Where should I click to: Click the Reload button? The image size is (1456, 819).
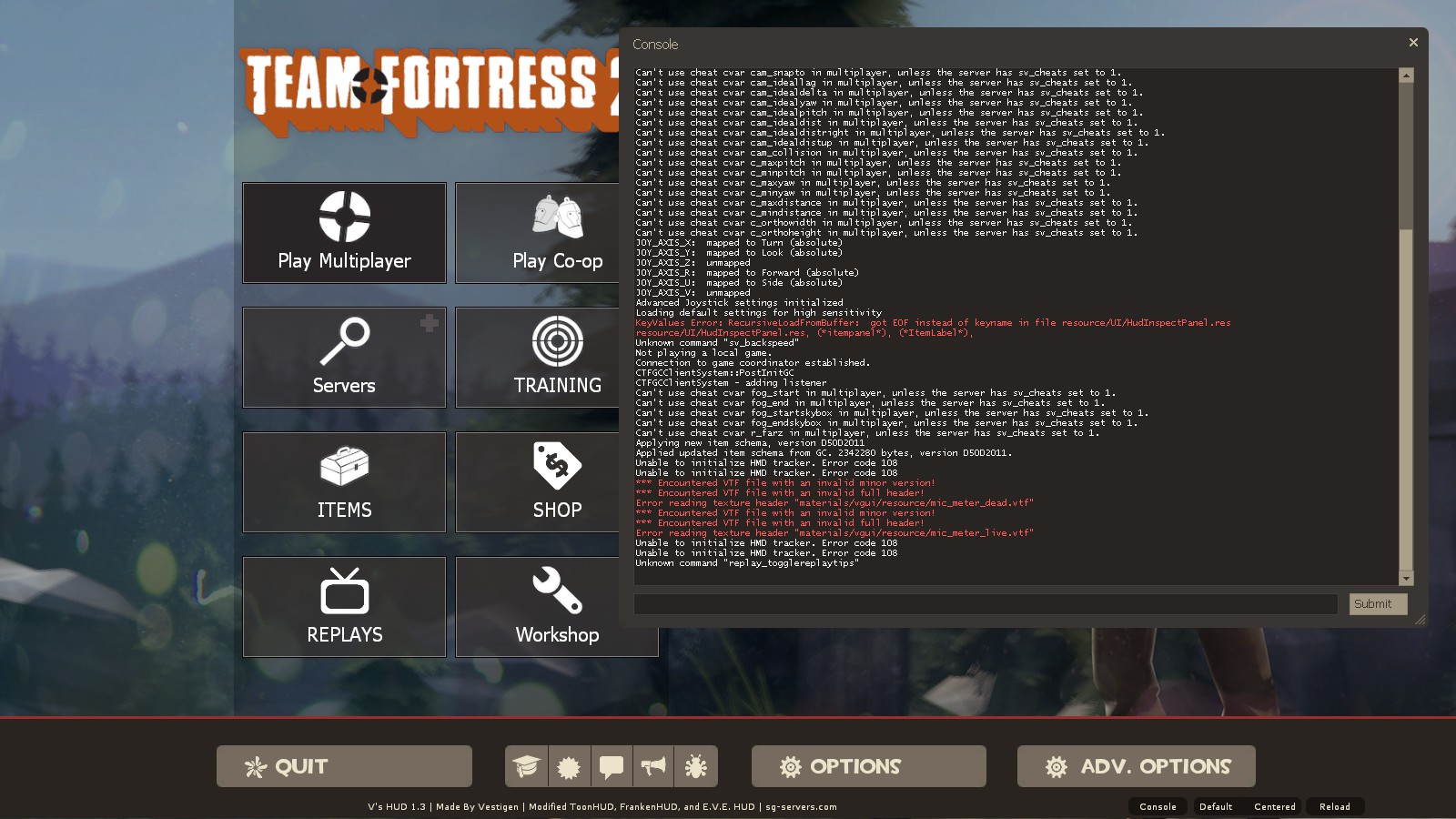tap(1335, 806)
